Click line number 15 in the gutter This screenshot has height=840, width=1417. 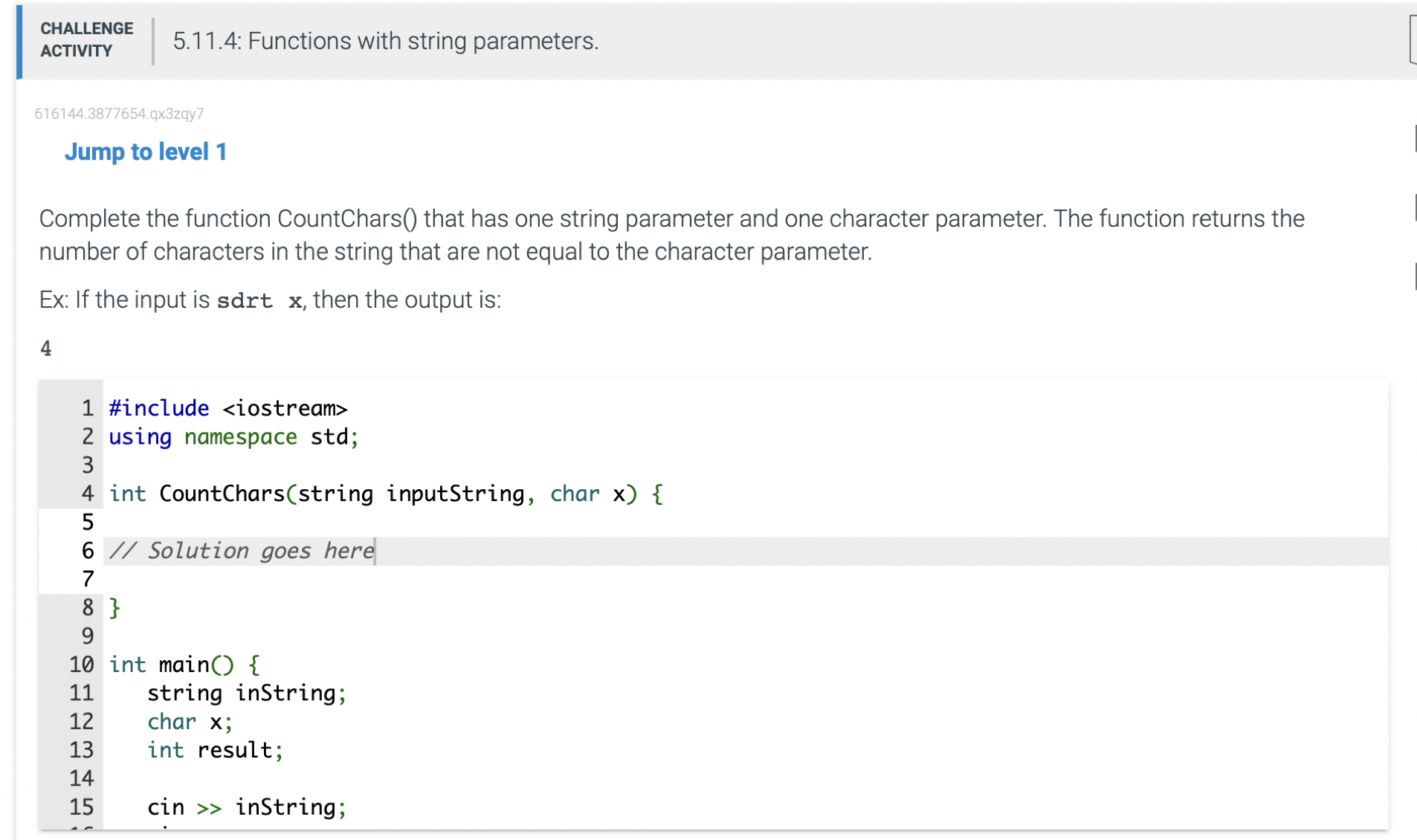pos(82,807)
